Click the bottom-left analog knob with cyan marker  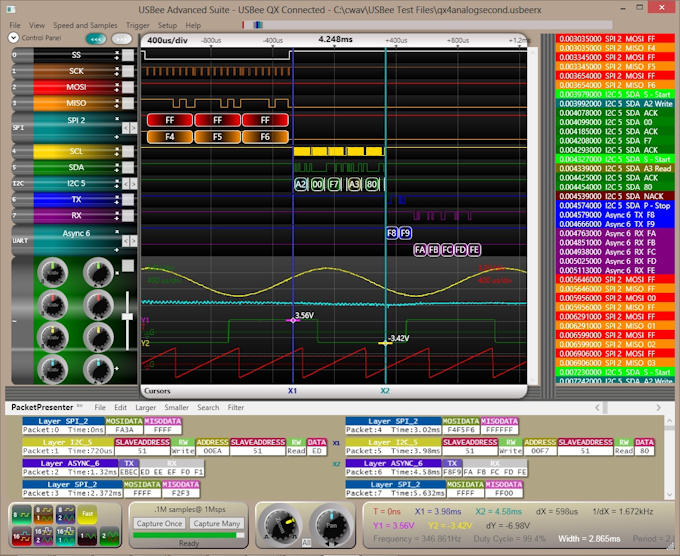tap(52, 369)
